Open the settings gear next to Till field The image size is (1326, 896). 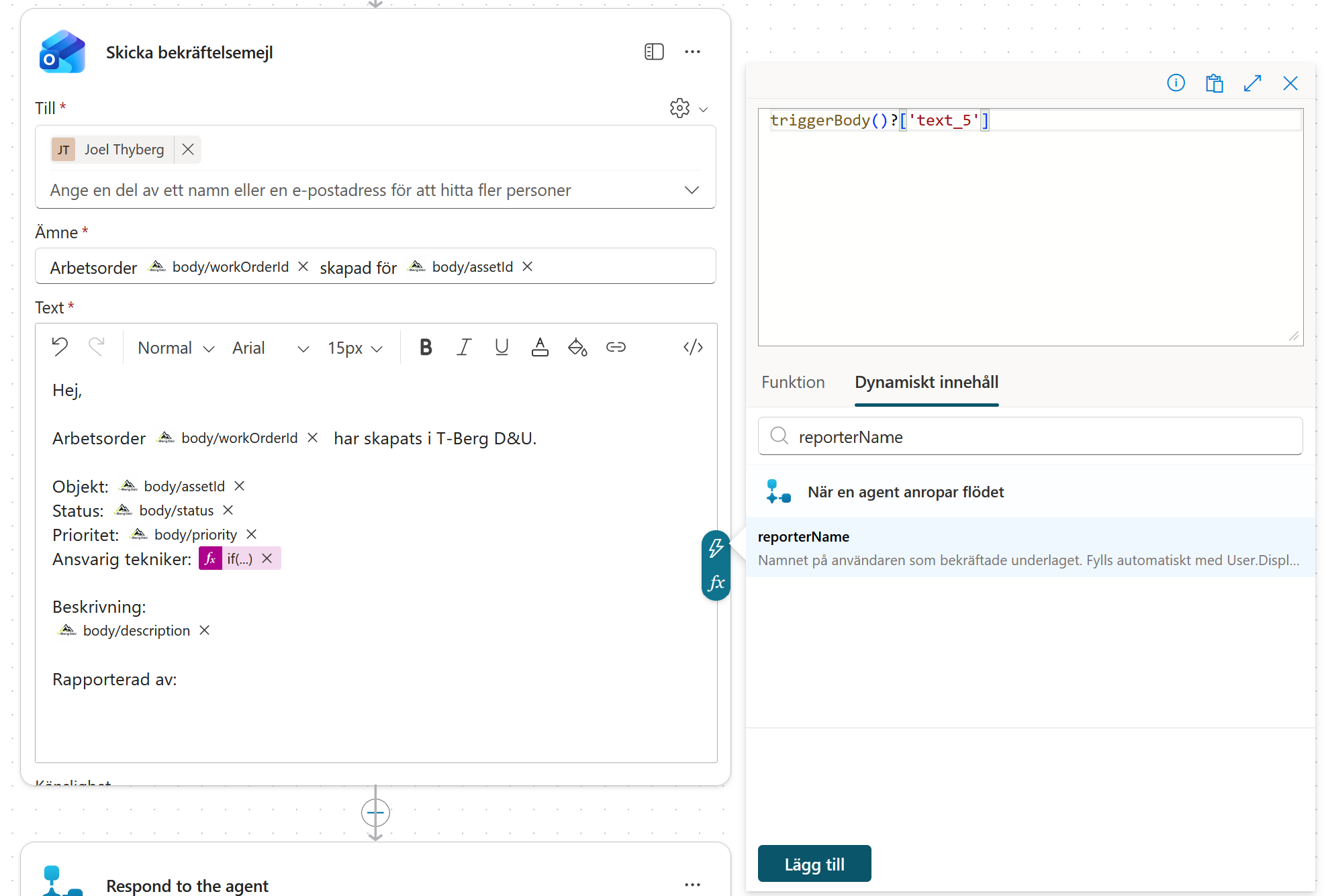[x=679, y=108]
